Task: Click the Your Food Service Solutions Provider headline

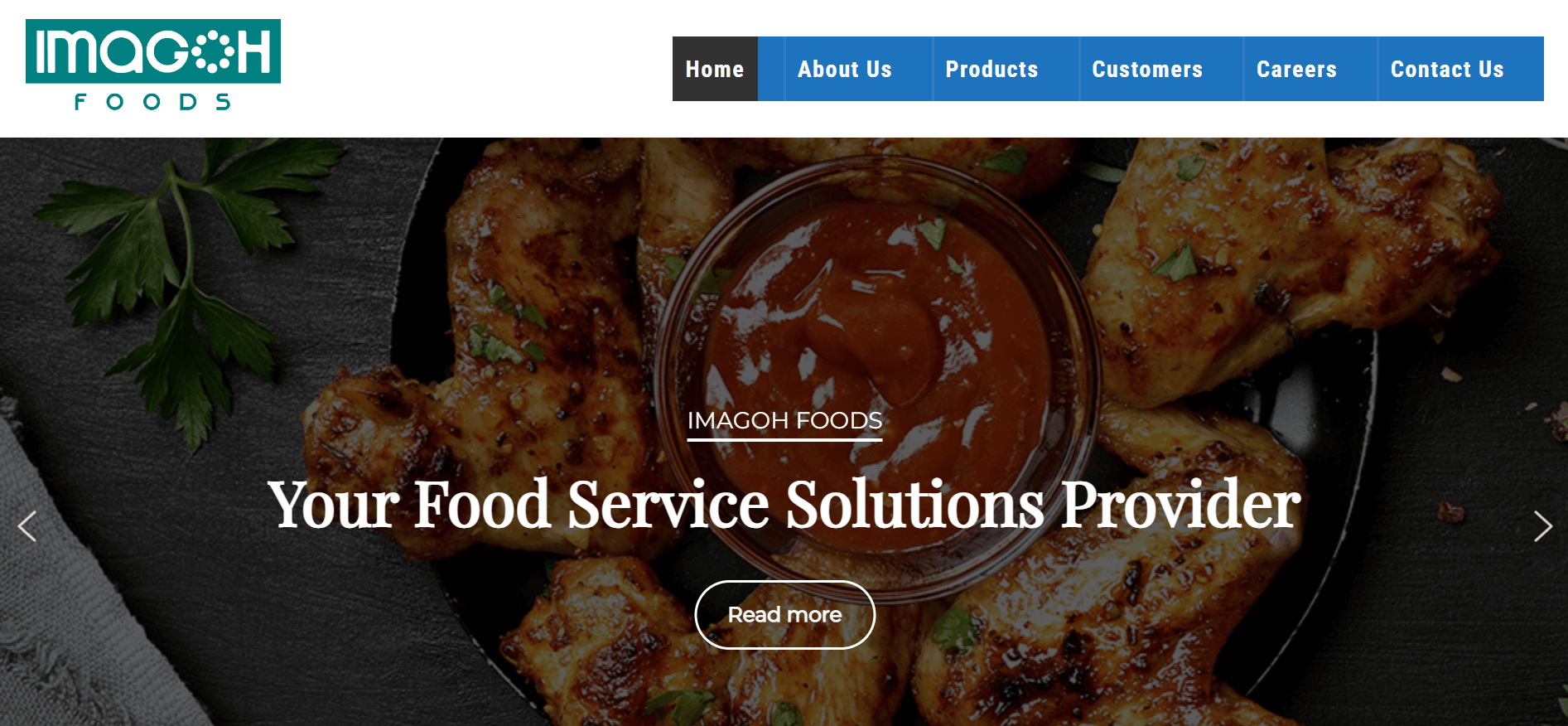Action: click(784, 504)
